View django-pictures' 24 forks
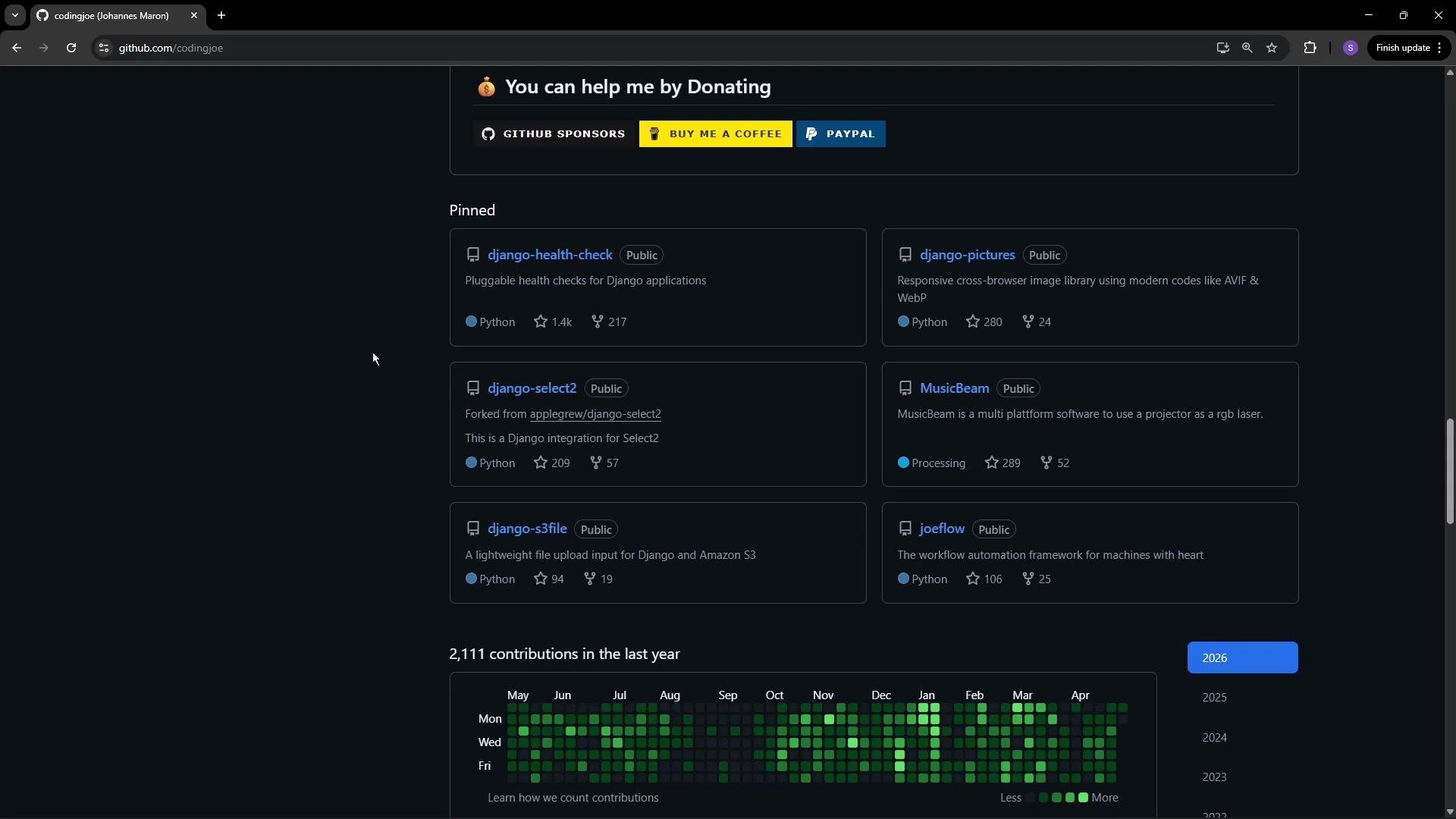The image size is (1456, 819). click(x=1036, y=322)
